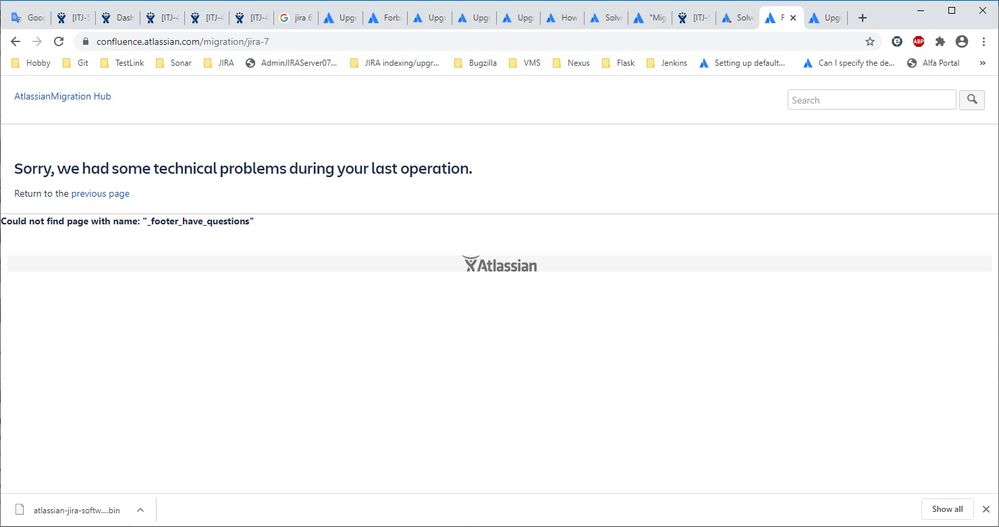Open the JIRA bookmark folder
Screen dimensions: 999x527
point(219,63)
